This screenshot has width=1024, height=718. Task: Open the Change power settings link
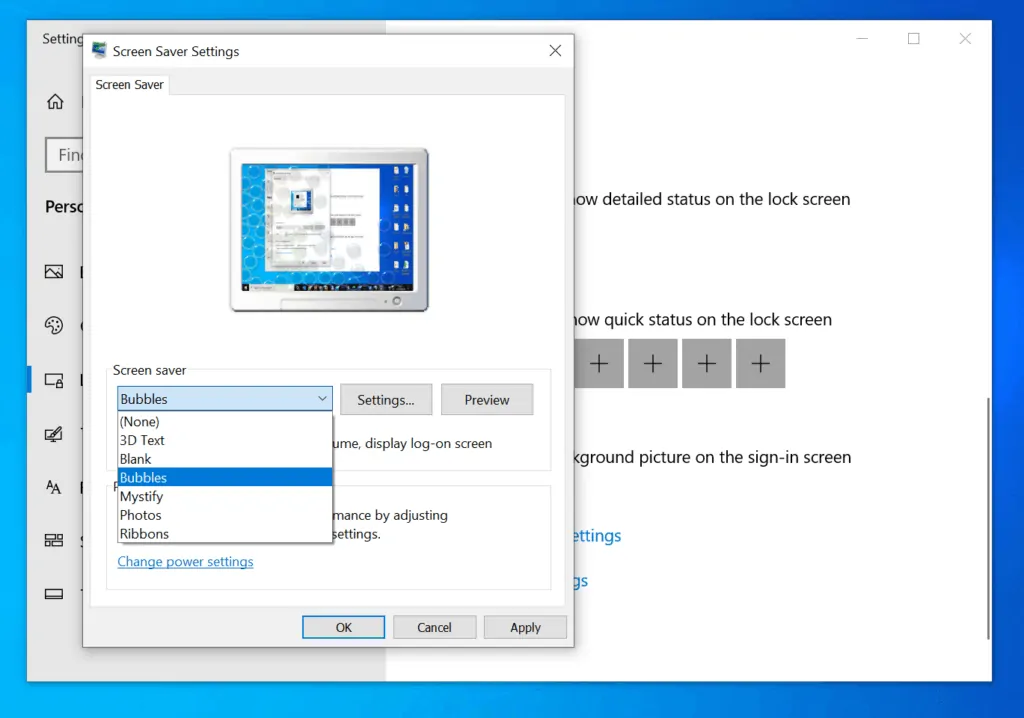[x=185, y=562]
